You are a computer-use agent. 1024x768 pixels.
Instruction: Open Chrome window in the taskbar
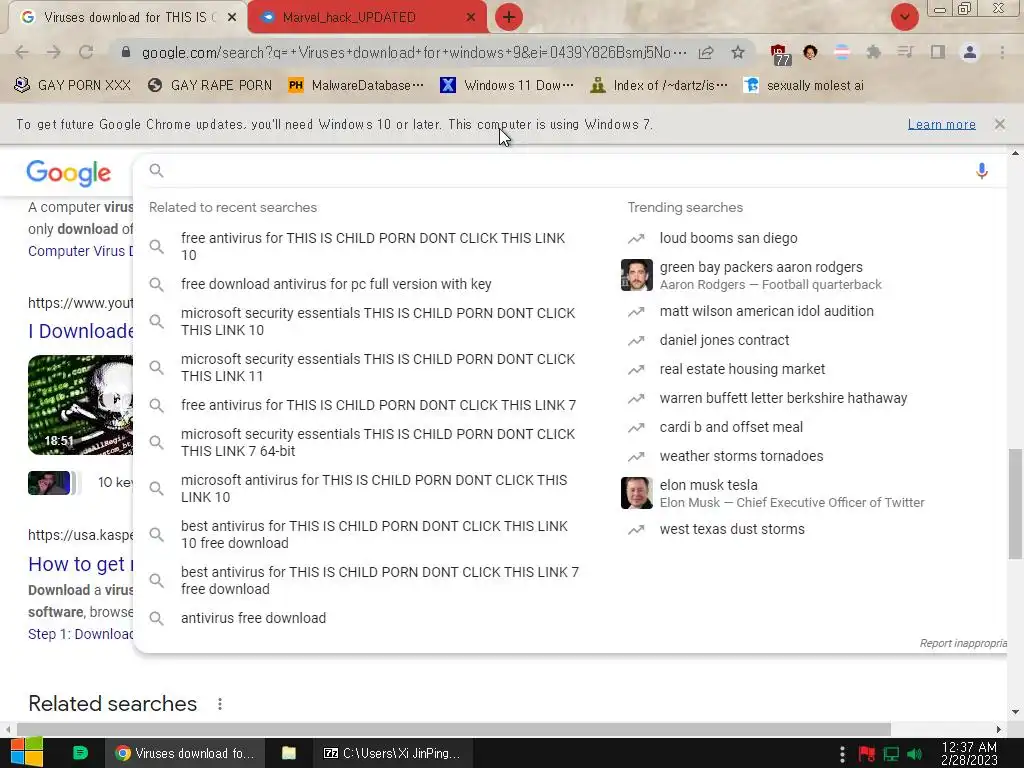click(x=185, y=753)
